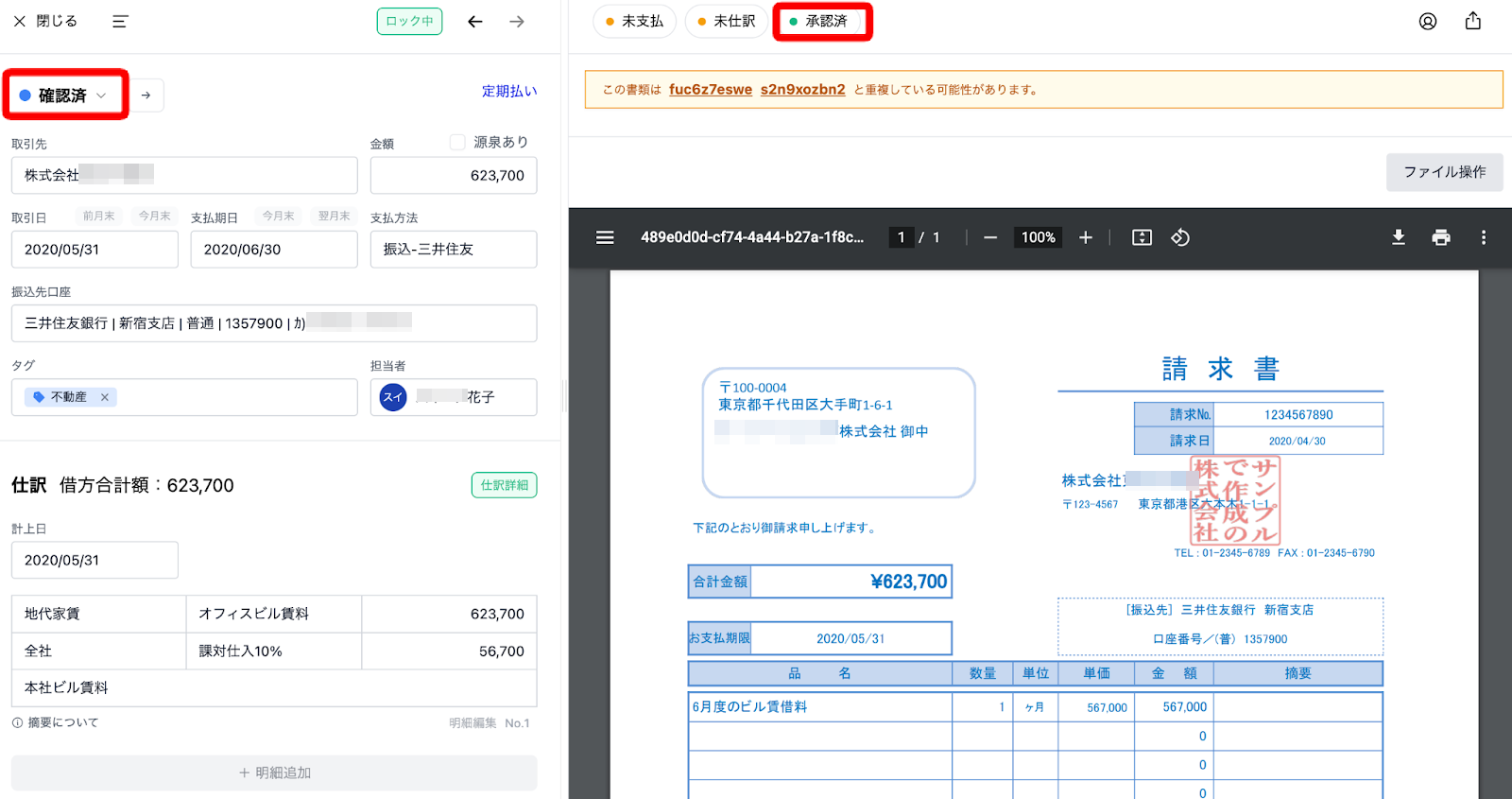The height and width of the screenshot is (799, 1512).
Task: Open the 担当者 assignee selector
Action: (x=454, y=397)
